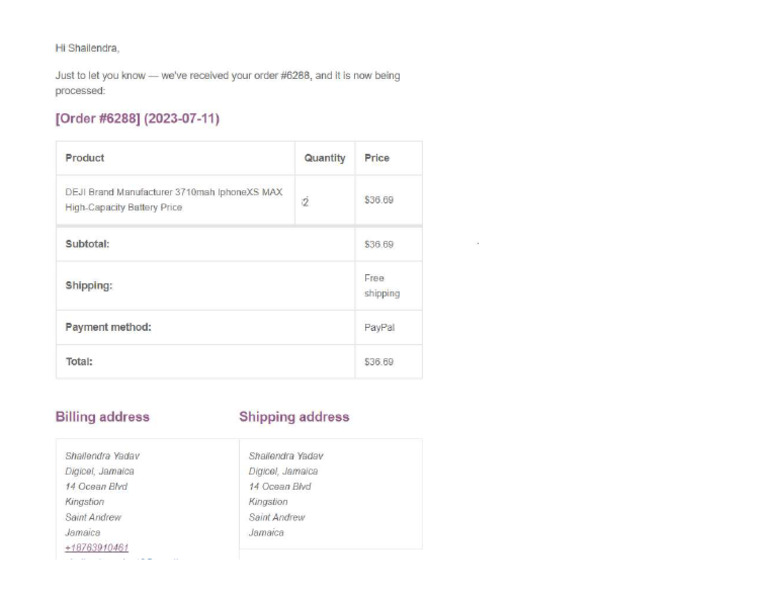Click the Payment method label
The width and height of the screenshot is (768, 594).
[x=108, y=327]
